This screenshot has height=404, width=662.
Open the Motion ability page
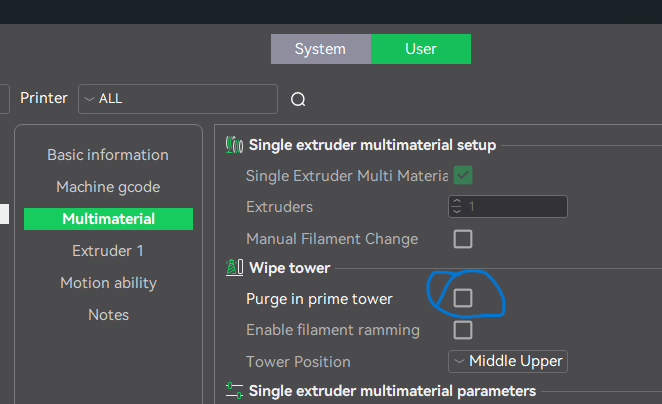coord(108,283)
